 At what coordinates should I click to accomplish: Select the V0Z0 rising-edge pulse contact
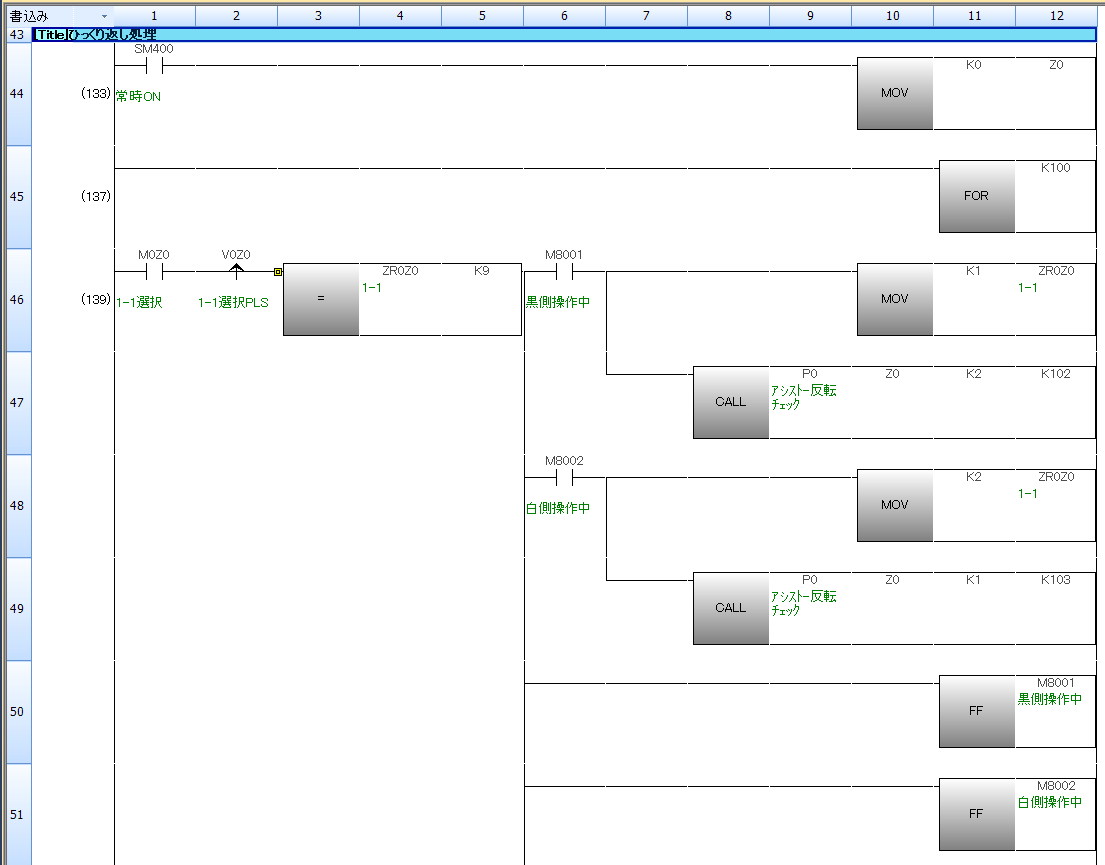[236, 271]
